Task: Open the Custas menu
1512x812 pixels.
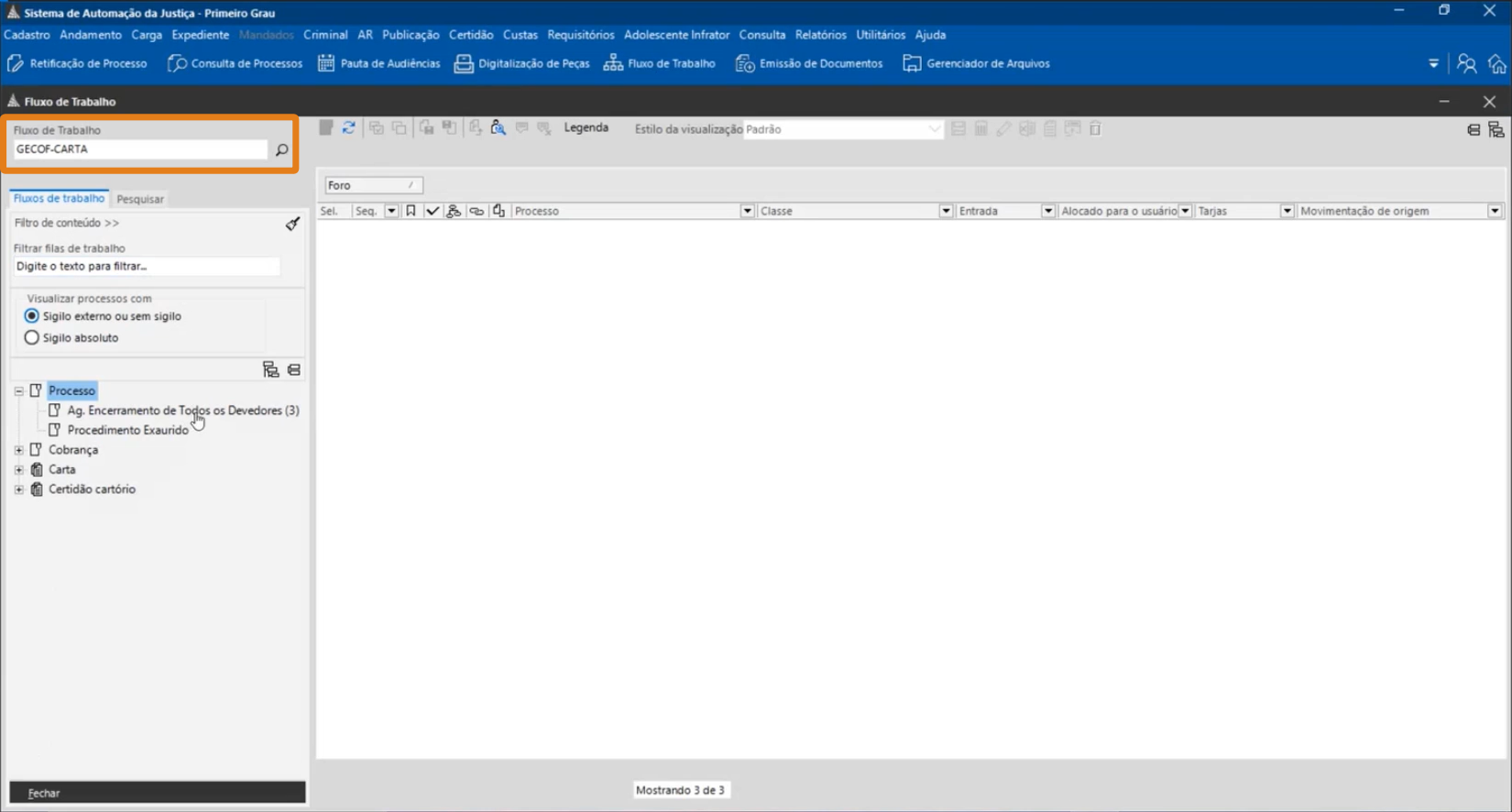Action: click(x=520, y=35)
